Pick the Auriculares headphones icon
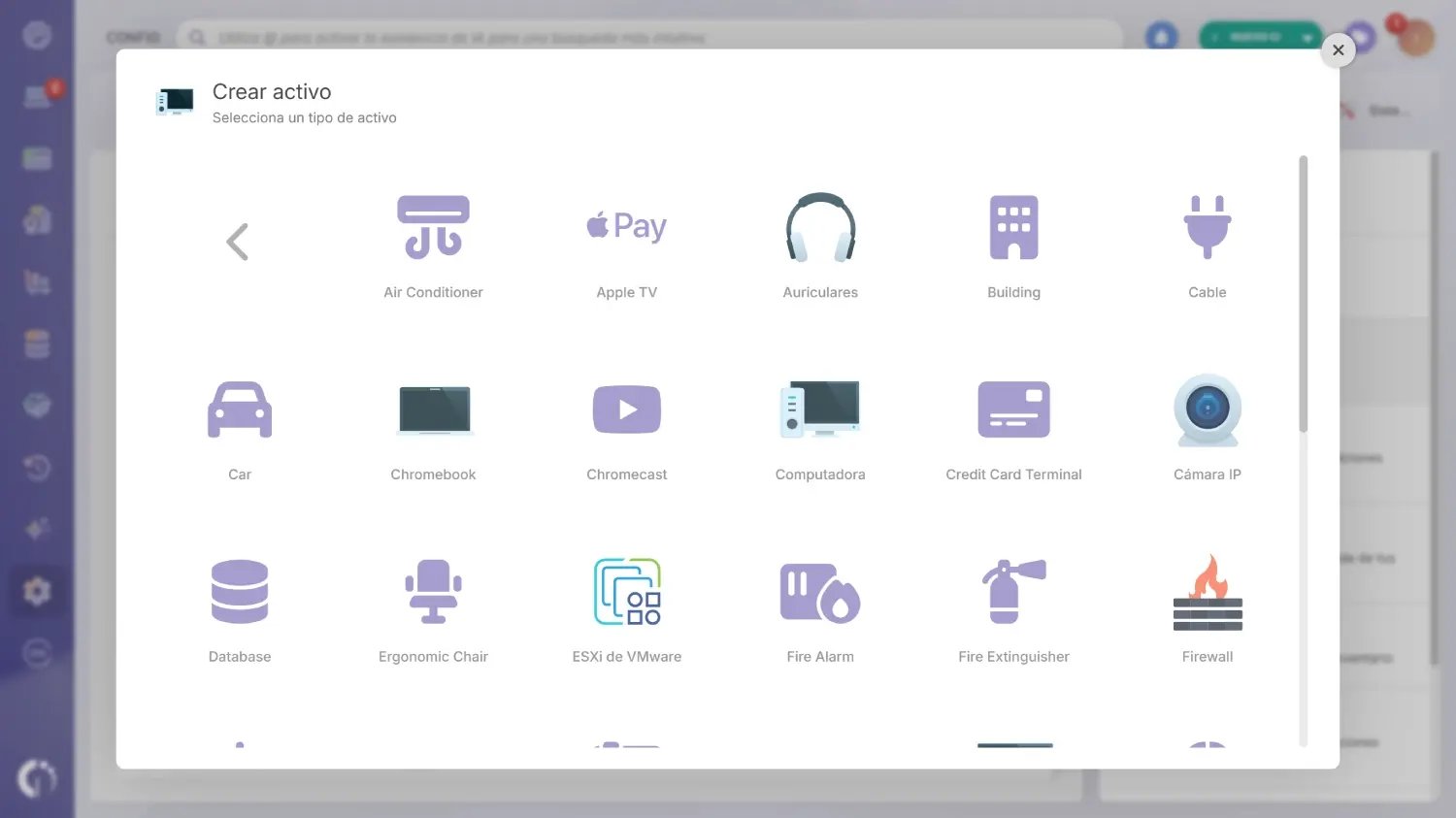 tap(820, 227)
